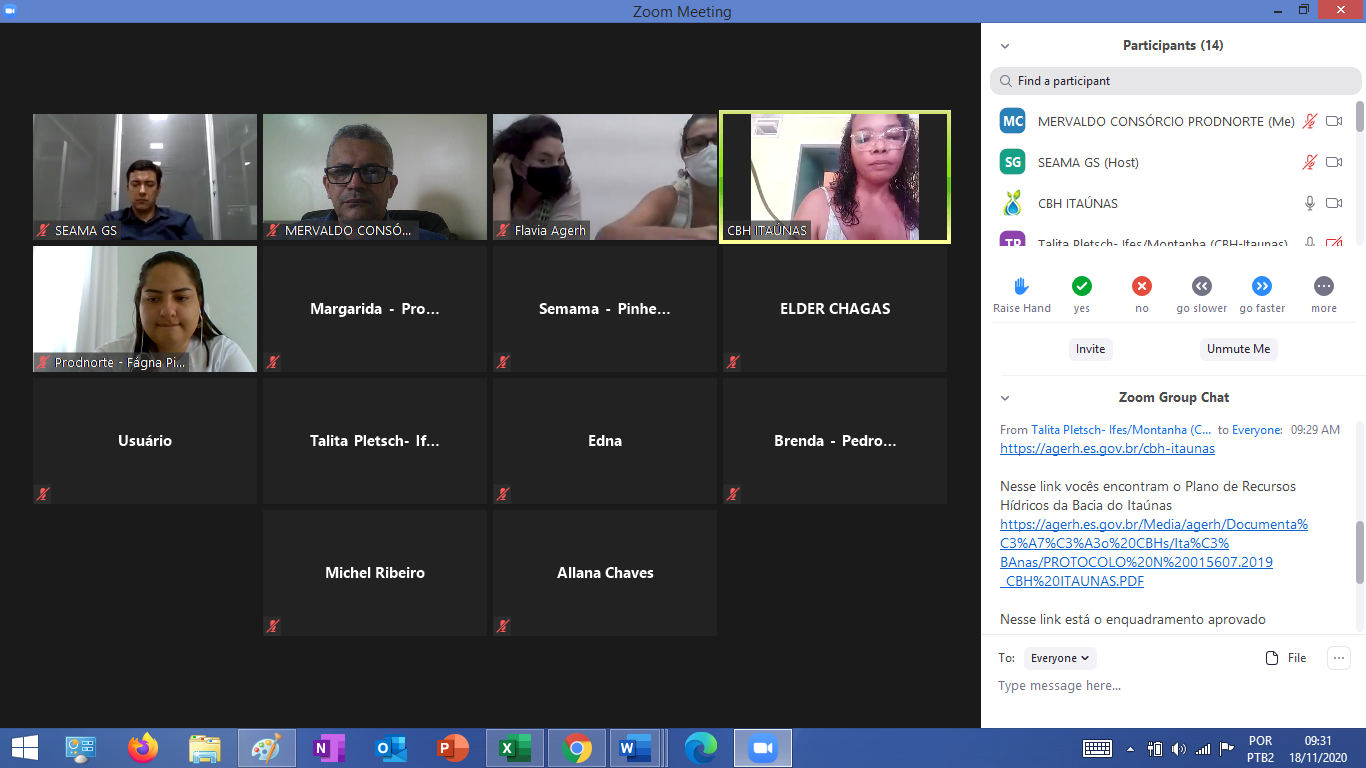The height and width of the screenshot is (768, 1366).
Task: Open the more reactions icon
Action: pos(1324,286)
